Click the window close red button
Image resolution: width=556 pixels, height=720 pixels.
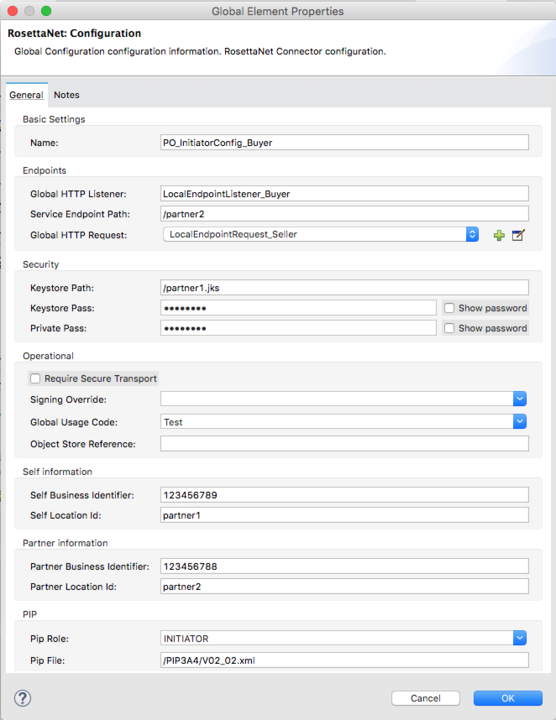tap(13, 11)
